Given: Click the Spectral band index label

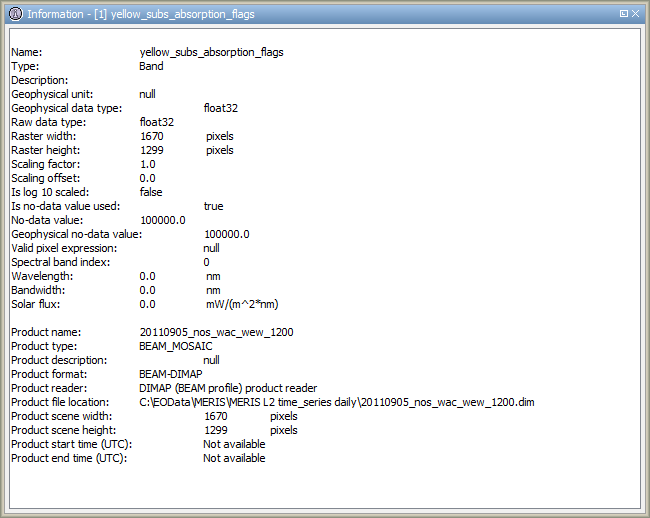Looking at the screenshot, I should tap(60, 262).
